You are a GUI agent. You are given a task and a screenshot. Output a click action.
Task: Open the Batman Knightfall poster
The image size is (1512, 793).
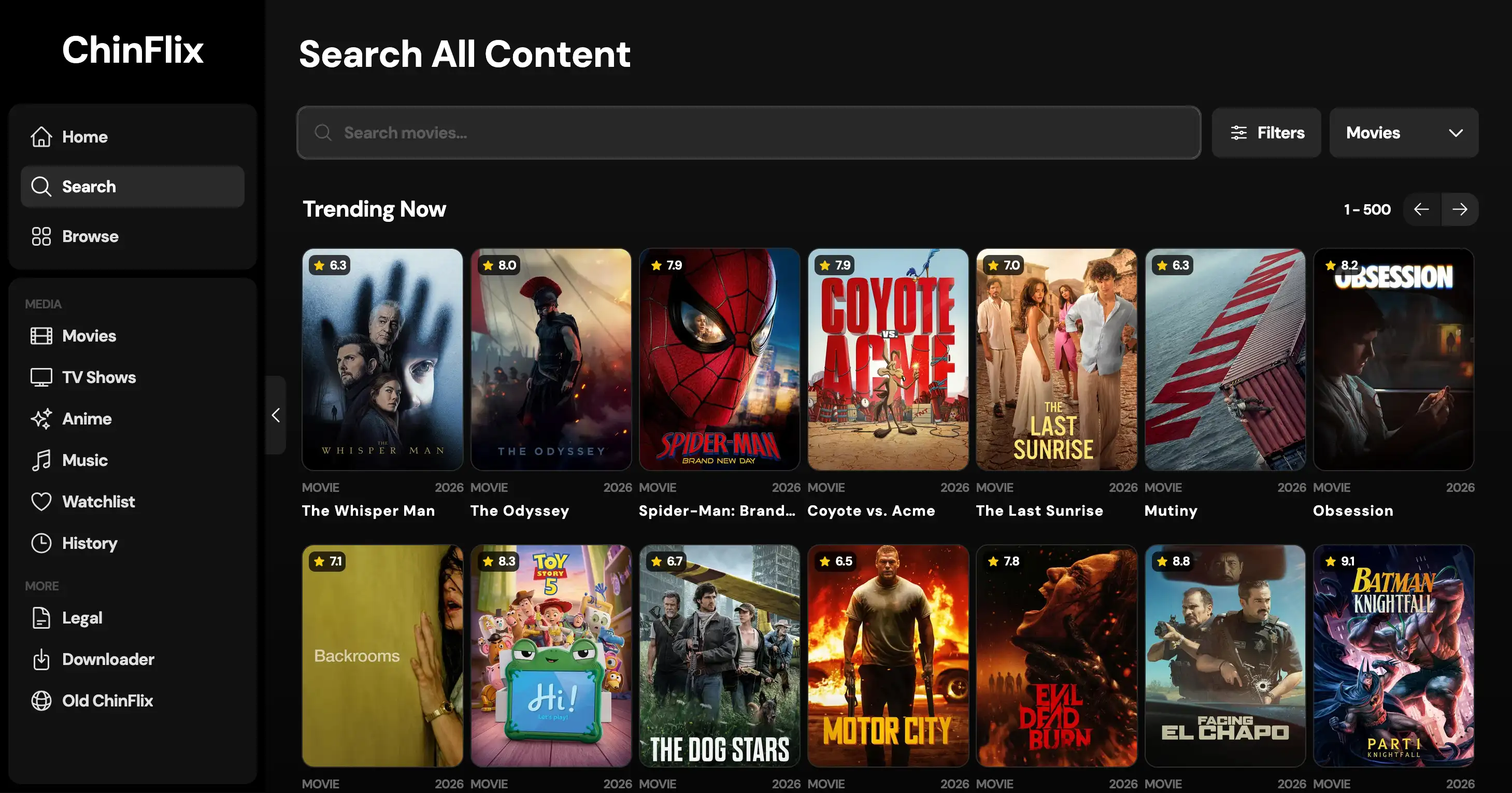[1393, 656]
